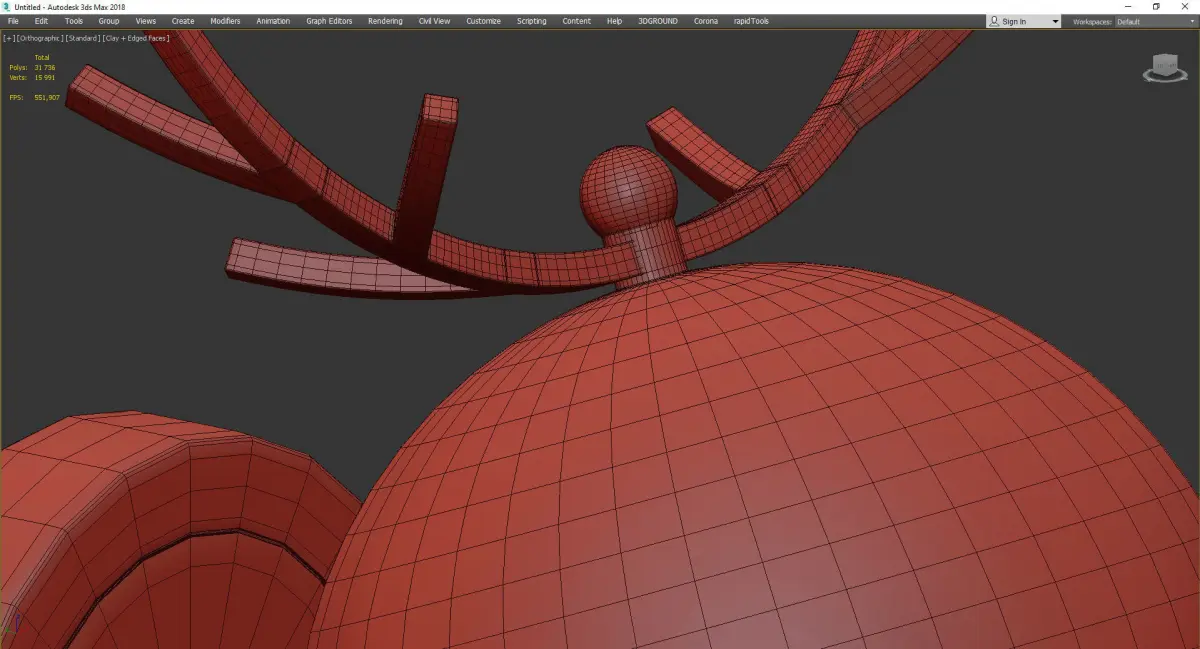1200x649 pixels.
Task: Open the Graph Editors menu
Action: tap(329, 21)
